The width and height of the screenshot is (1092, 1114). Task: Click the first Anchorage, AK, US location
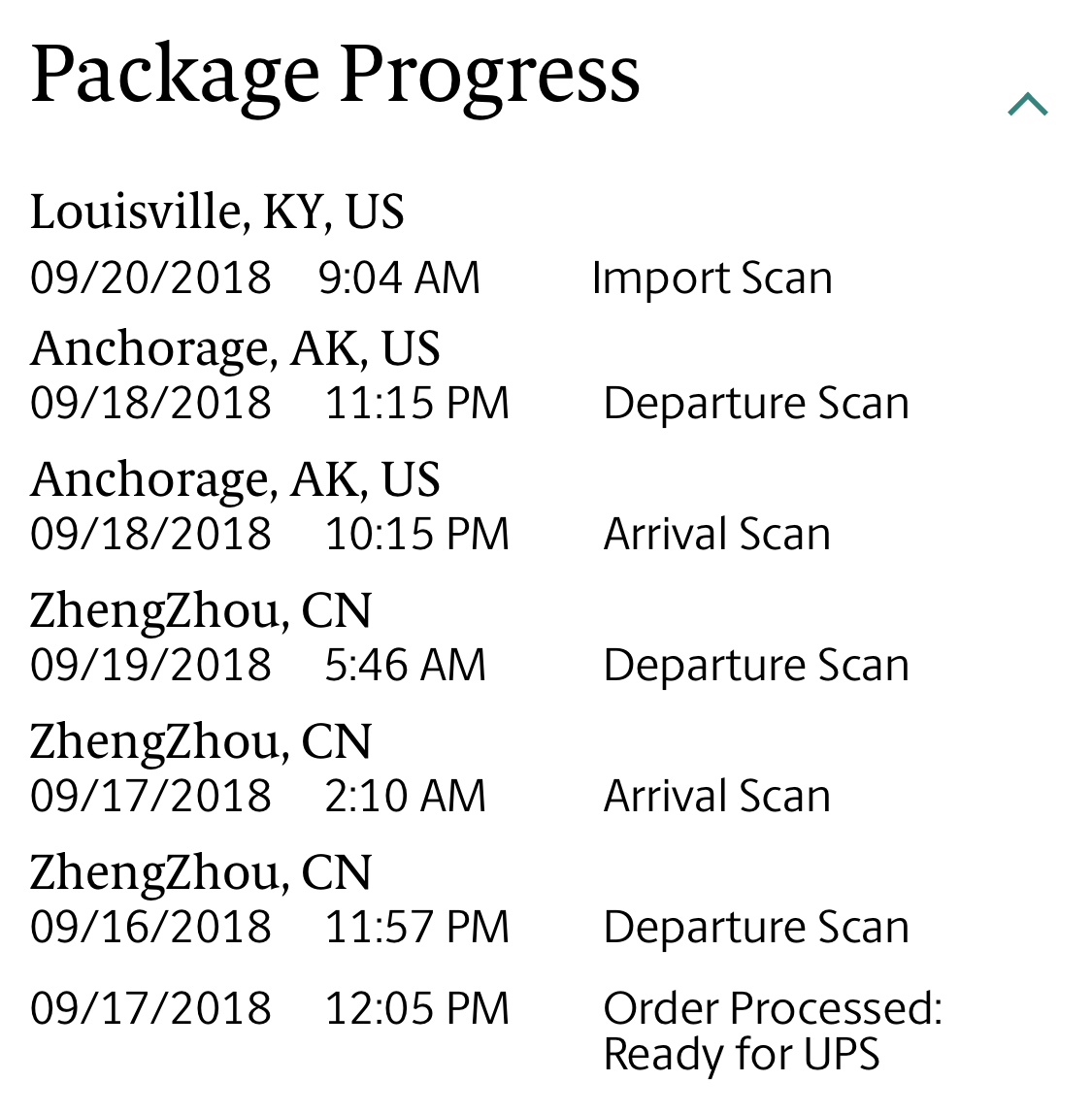pyautogui.click(x=235, y=348)
